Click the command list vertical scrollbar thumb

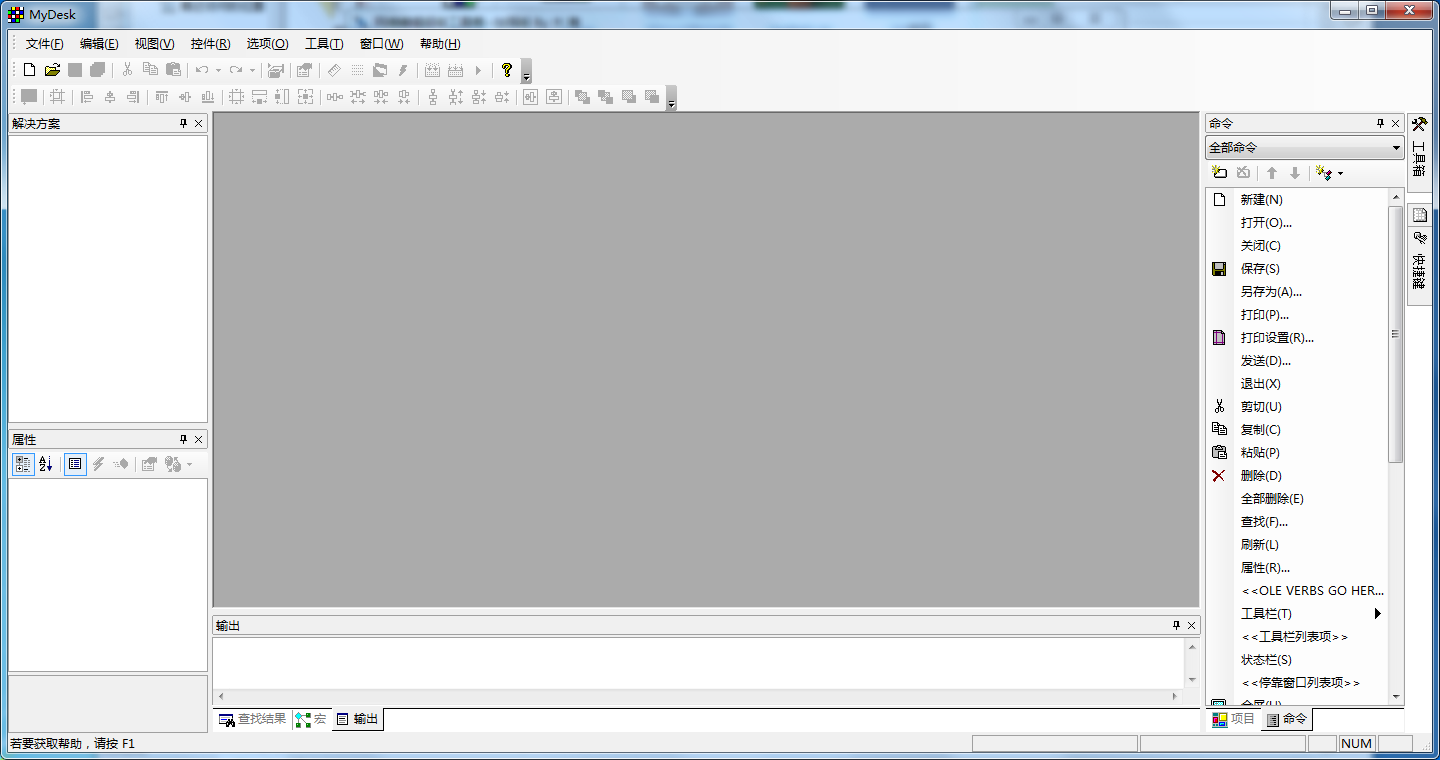(1396, 334)
